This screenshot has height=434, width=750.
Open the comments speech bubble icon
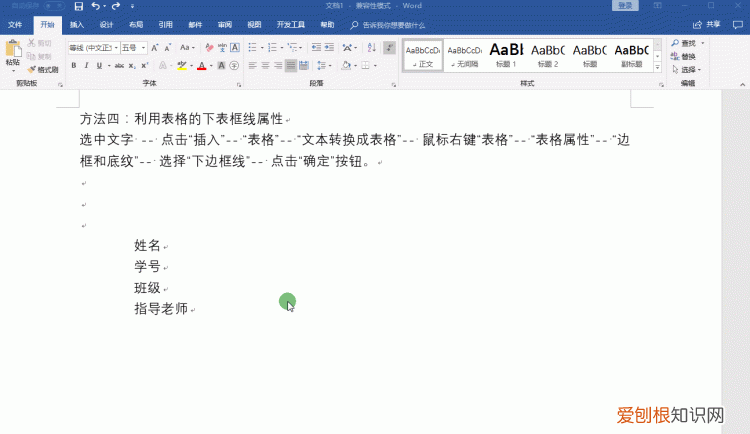click(x=738, y=25)
